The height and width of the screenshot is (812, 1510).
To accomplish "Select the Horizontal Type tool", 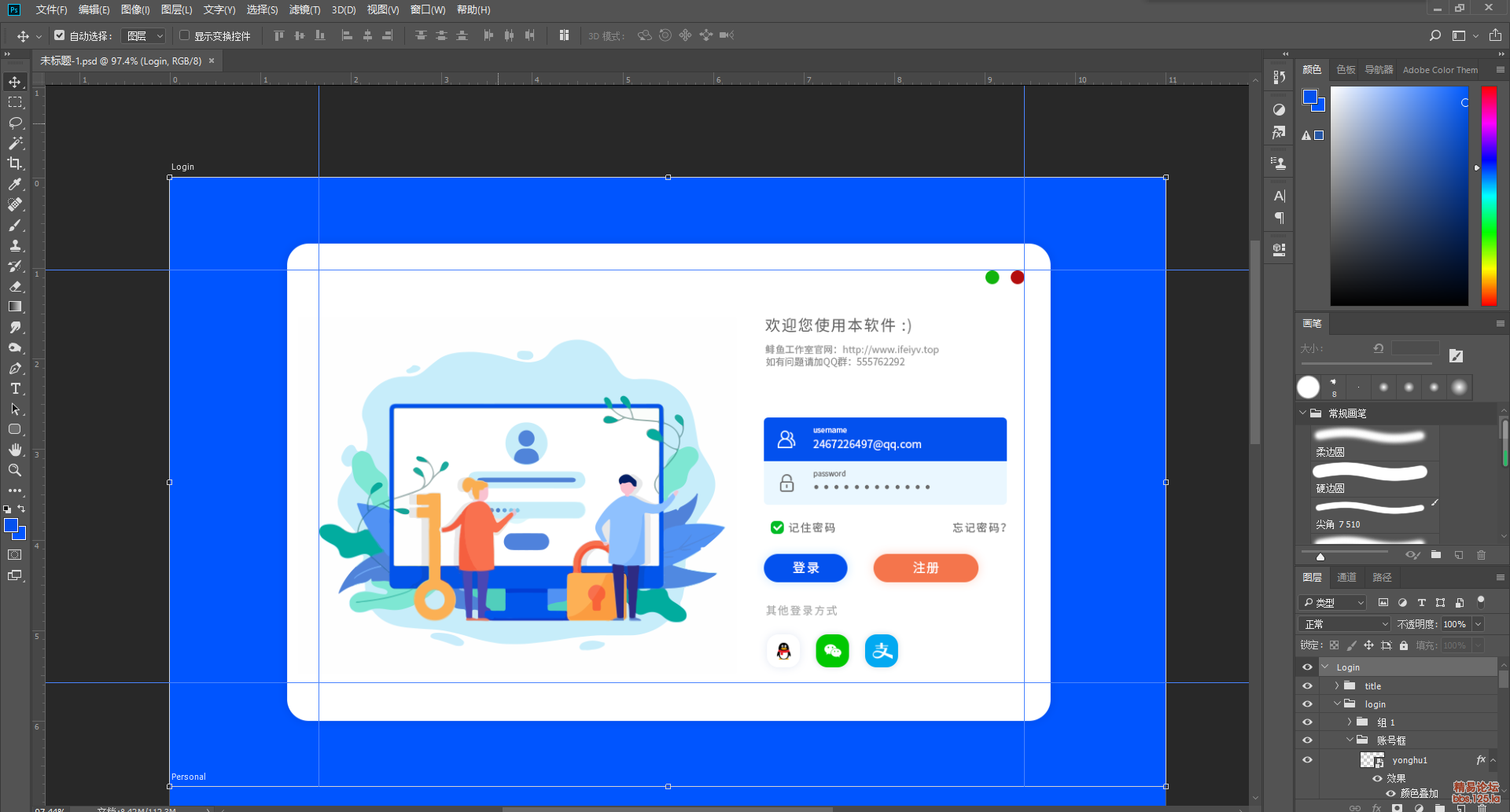I will tap(15, 388).
